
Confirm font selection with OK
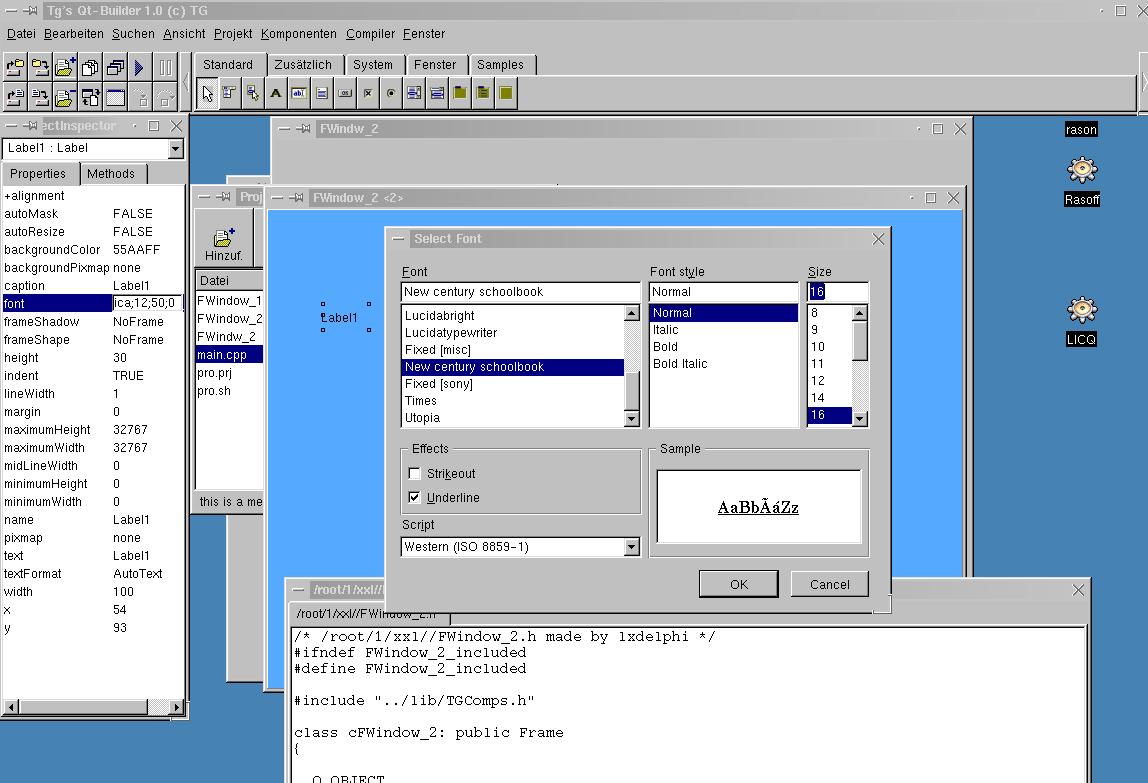pyautogui.click(x=738, y=585)
